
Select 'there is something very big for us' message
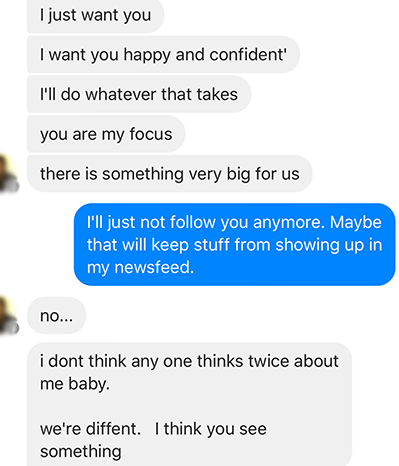170,174
